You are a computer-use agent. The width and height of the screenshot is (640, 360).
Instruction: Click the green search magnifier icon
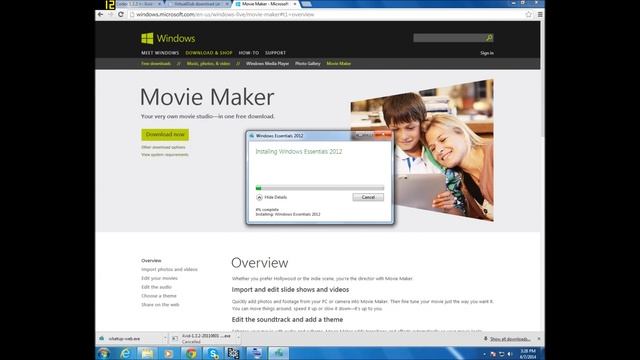(x=489, y=38)
